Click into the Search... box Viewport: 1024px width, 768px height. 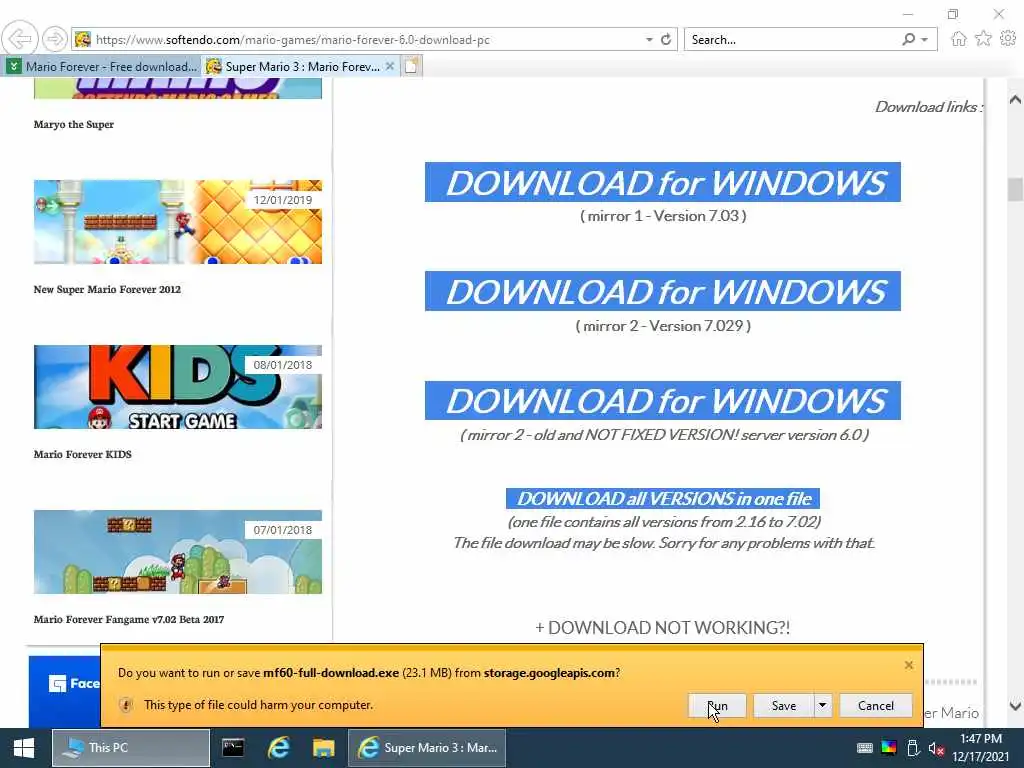pos(793,39)
